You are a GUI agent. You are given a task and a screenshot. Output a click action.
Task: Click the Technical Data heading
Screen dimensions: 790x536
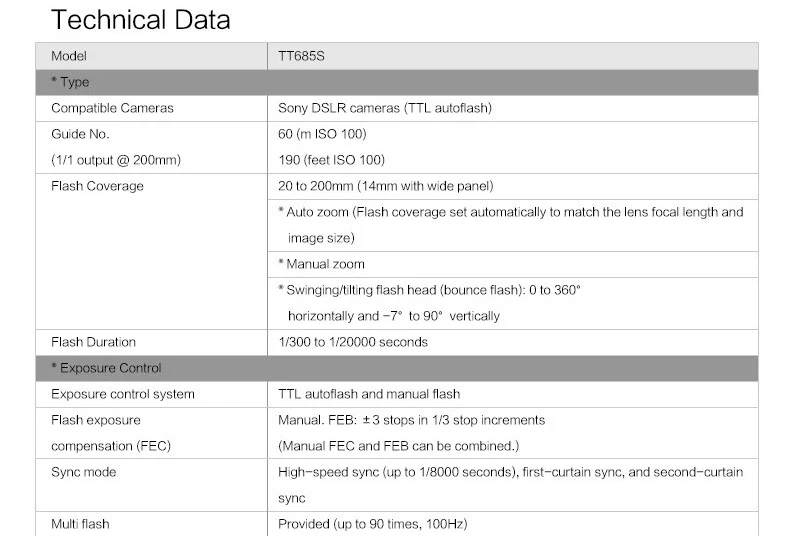tap(141, 20)
